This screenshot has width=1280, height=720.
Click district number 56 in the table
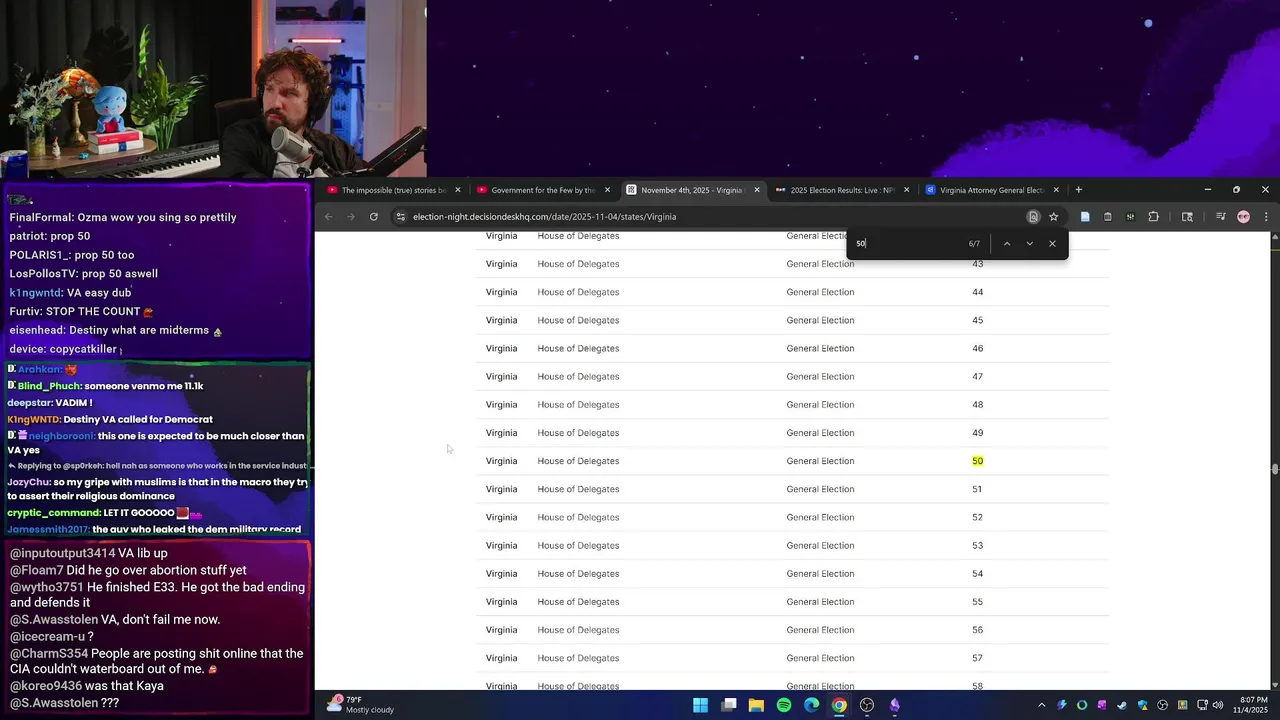(978, 630)
